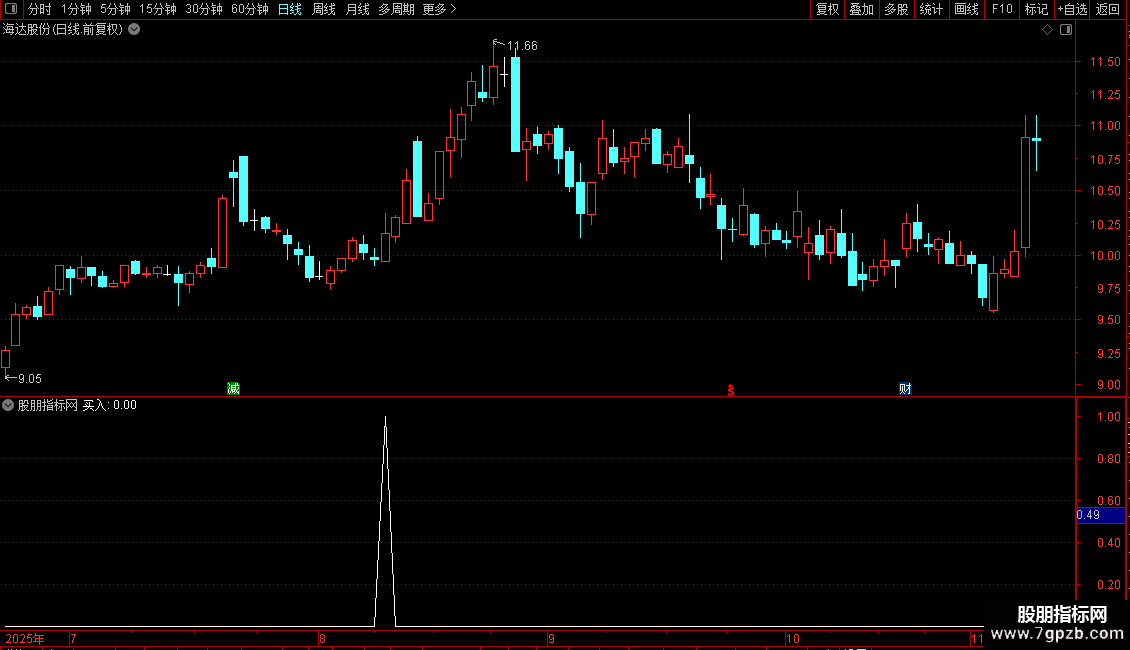This screenshot has width=1130, height=650.
Task: Click the 股朋指标网 indicator name
Action: click(x=48, y=405)
